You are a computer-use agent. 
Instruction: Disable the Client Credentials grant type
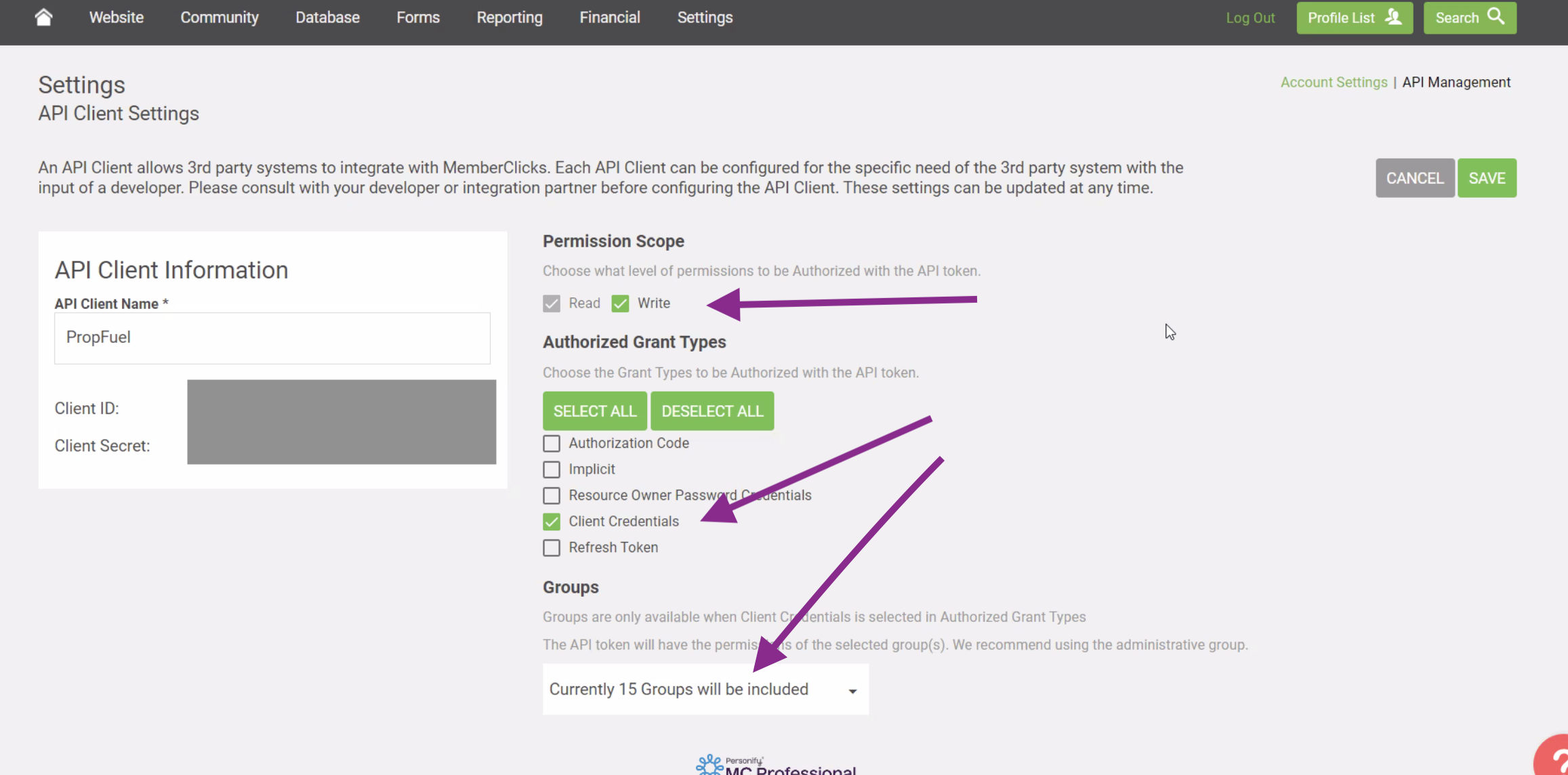click(x=550, y=521)
